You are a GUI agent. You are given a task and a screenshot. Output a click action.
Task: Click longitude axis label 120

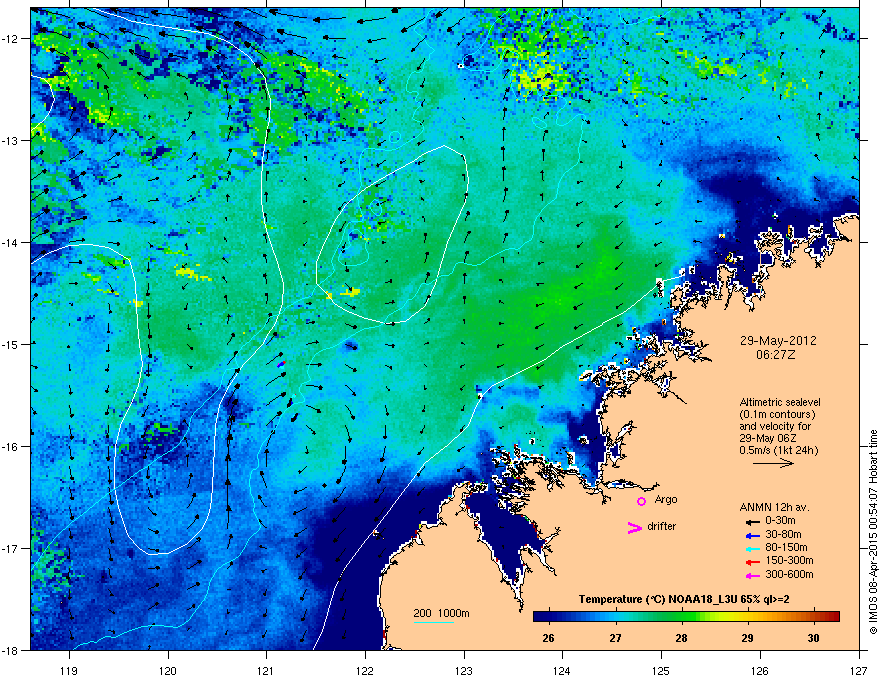[168, 670]
